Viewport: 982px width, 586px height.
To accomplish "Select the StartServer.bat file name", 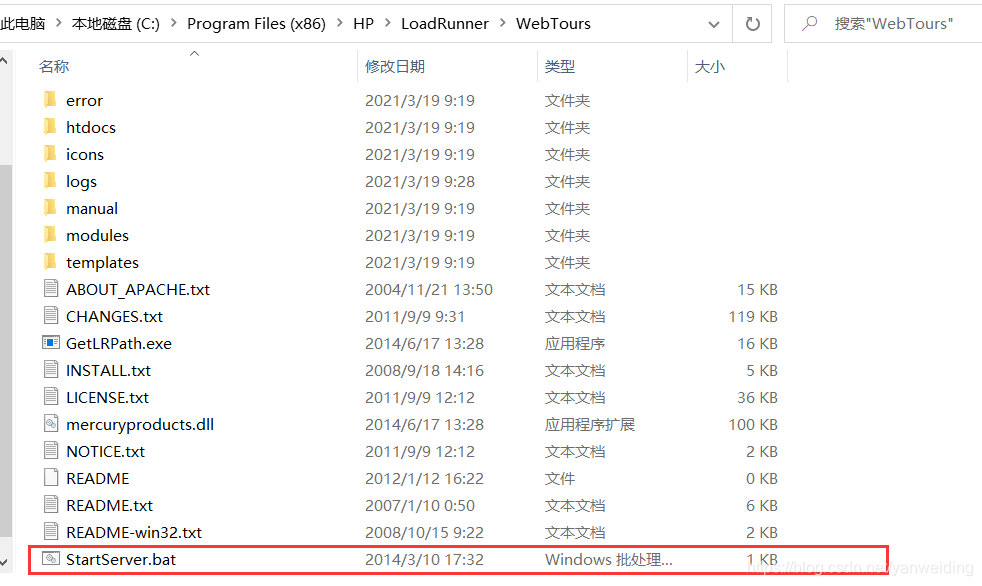I will pos(121,559).
